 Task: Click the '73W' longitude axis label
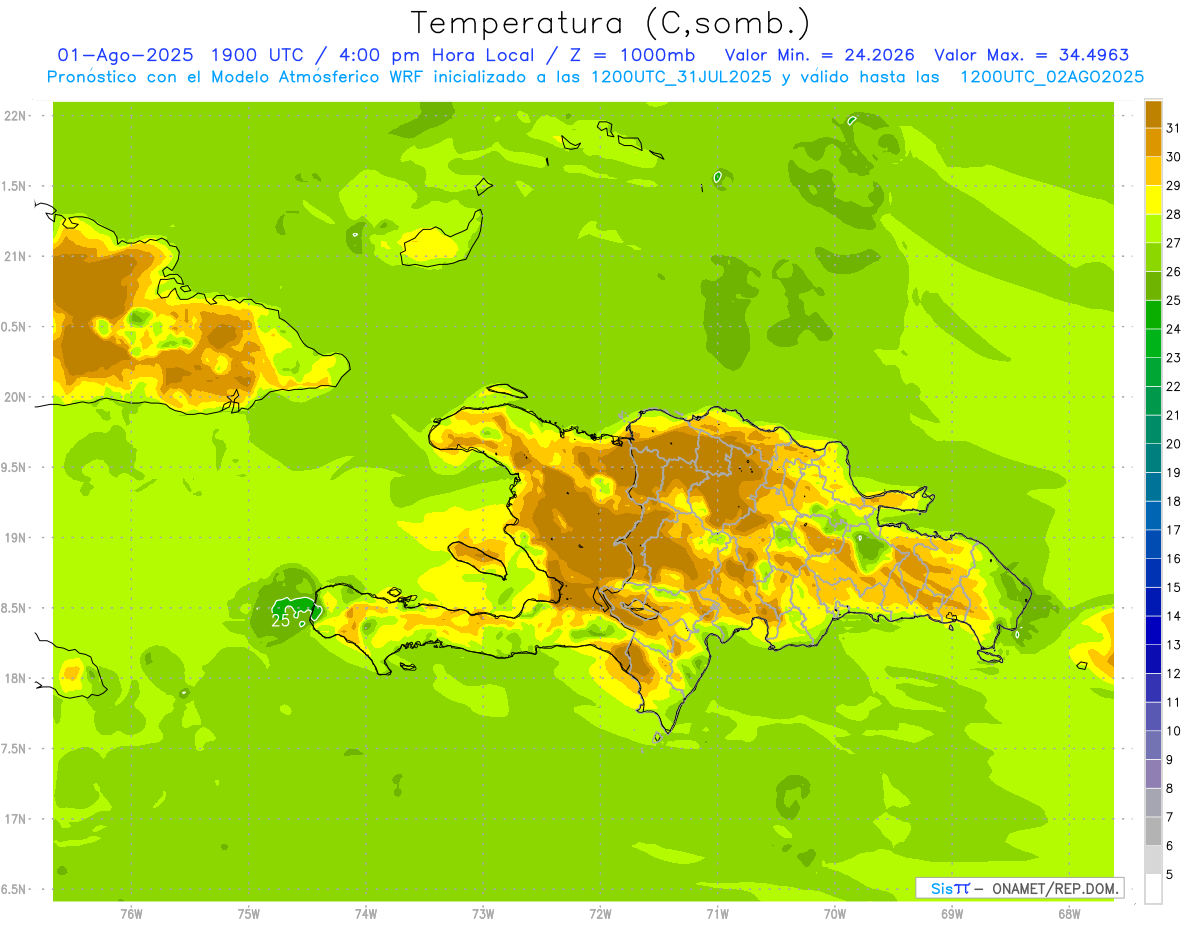(483, 914)
